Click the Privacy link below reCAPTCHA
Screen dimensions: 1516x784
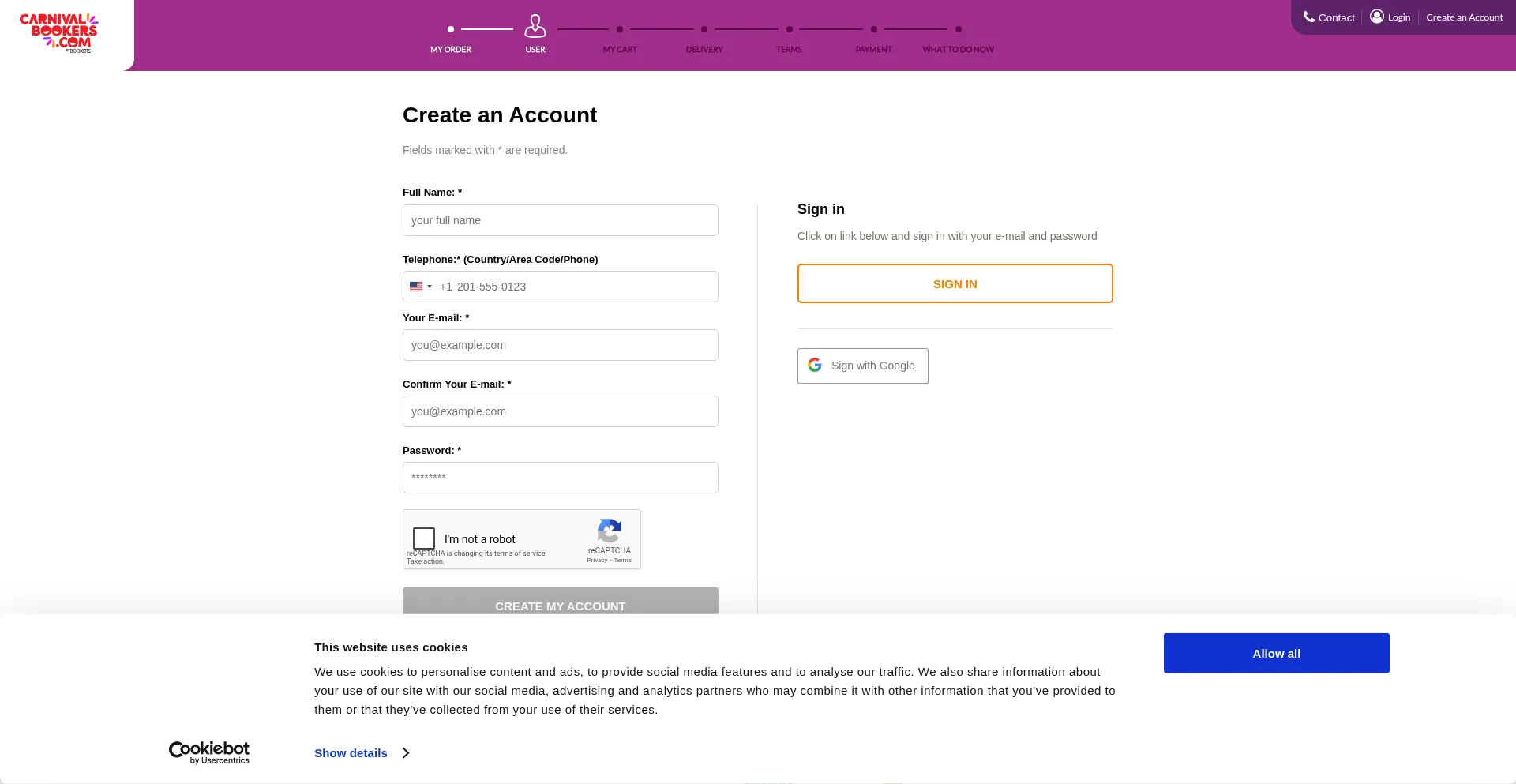[598, 560]
